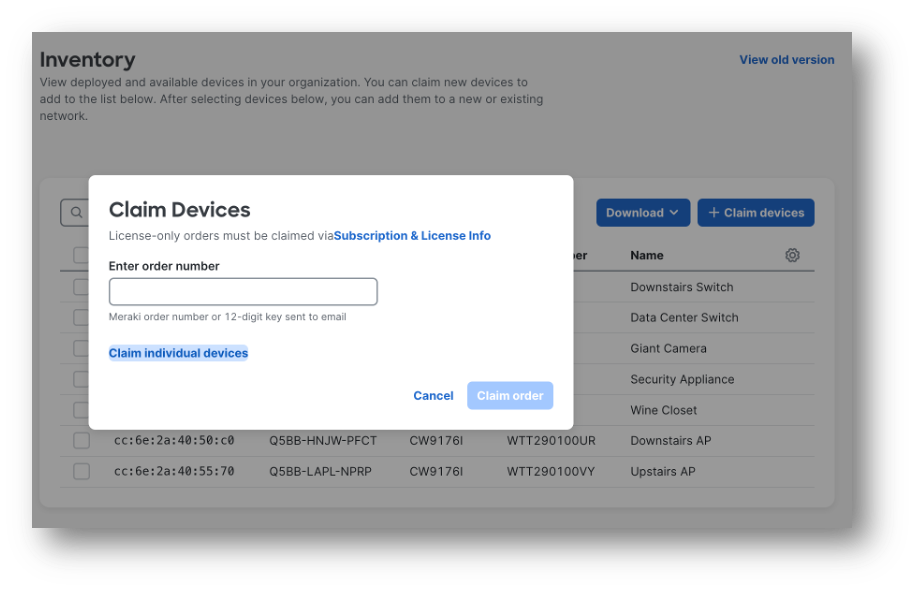Image resolution: width=914 pixels, height=590 pixels.
Task: Tick the Downstairs Switch row checkbox
Action: [x=80, y=287]
